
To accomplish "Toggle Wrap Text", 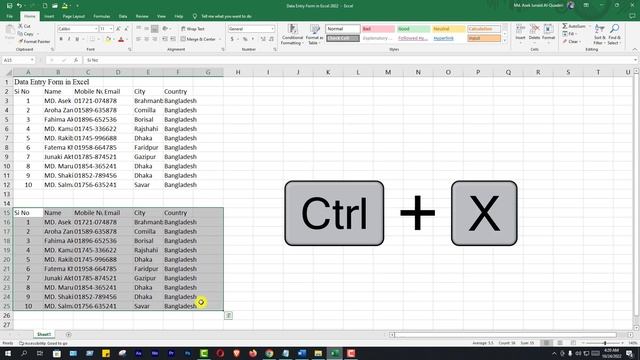I will click(x=193, y=29).
